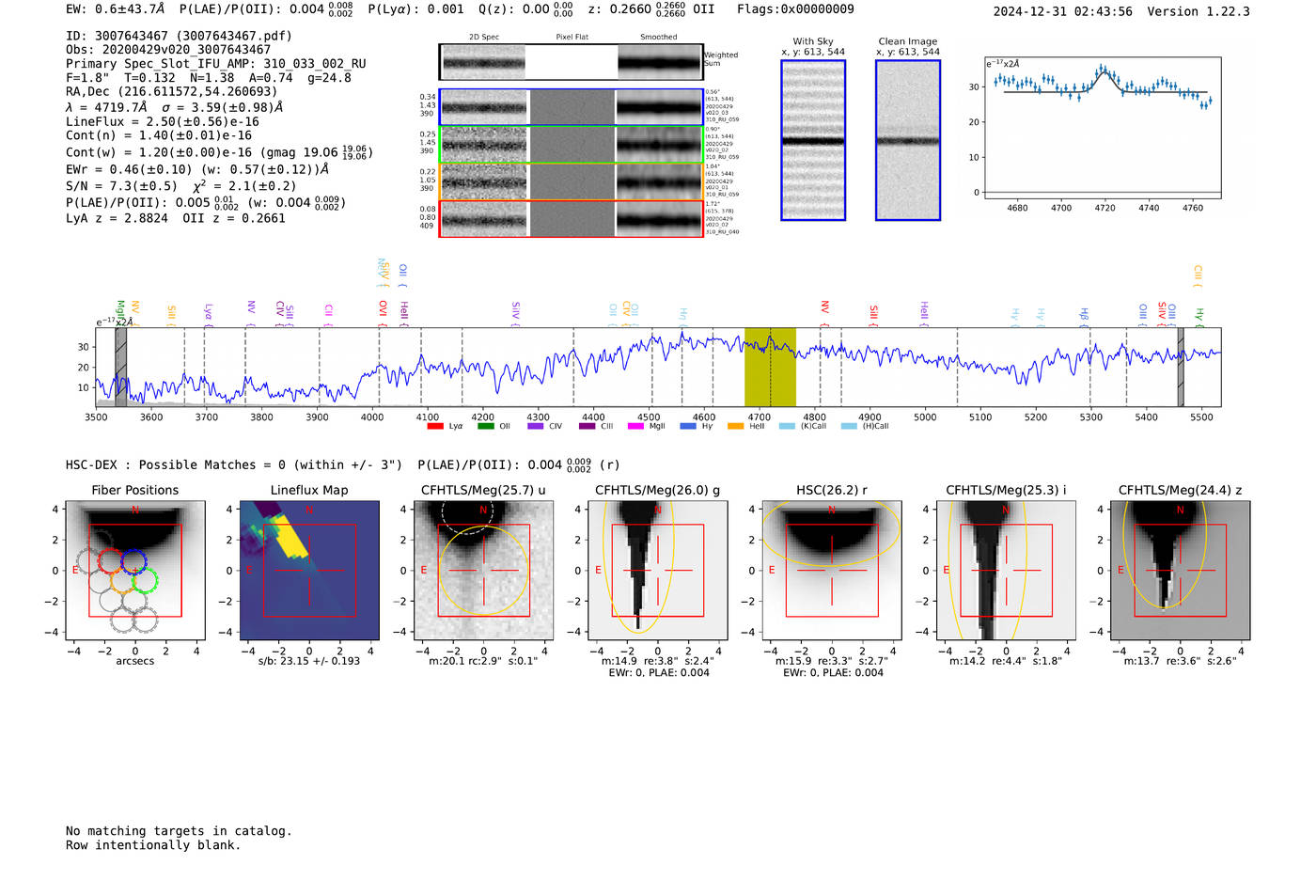
Task: Select the (K)CaII legend swatch
Action: tap(788, 426)
